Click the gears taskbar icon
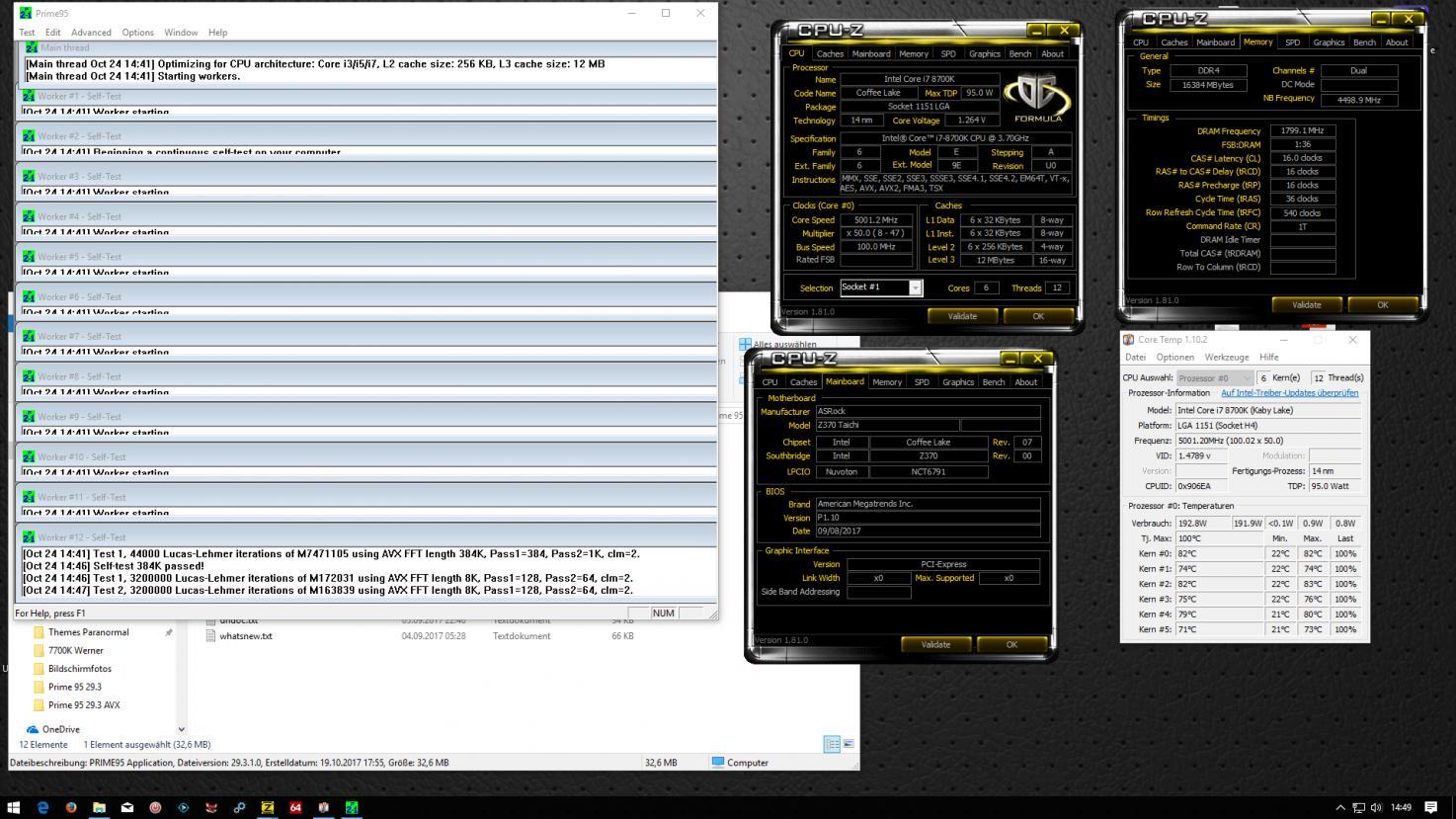This screenshot has width=1456, height=819. (x=239, y=807)
